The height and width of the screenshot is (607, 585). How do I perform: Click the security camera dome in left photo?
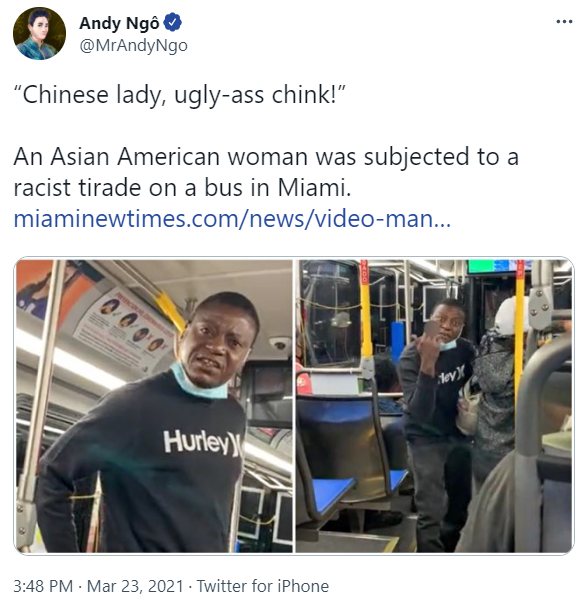pos(280,343)
